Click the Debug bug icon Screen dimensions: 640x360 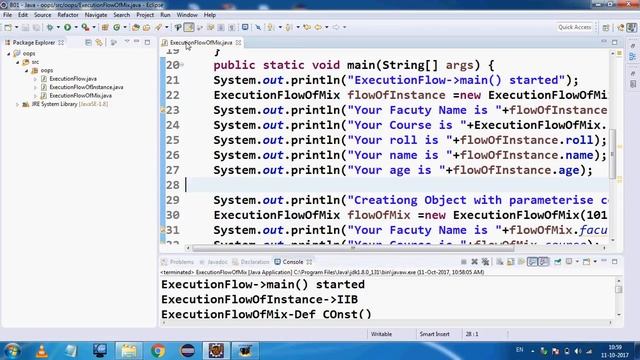coord(50,27)
